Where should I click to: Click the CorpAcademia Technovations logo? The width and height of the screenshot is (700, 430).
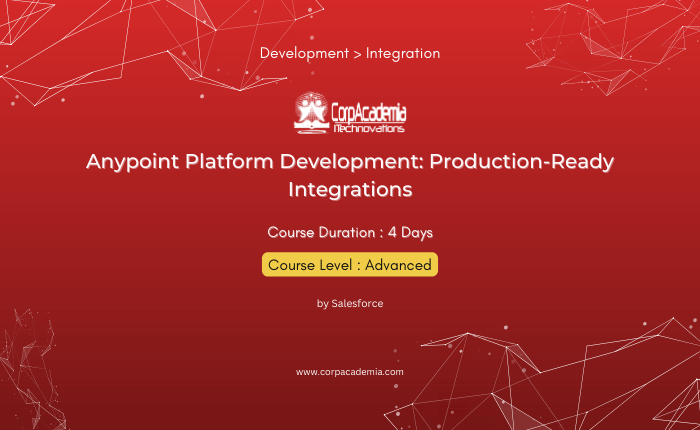tap(350, 113)
